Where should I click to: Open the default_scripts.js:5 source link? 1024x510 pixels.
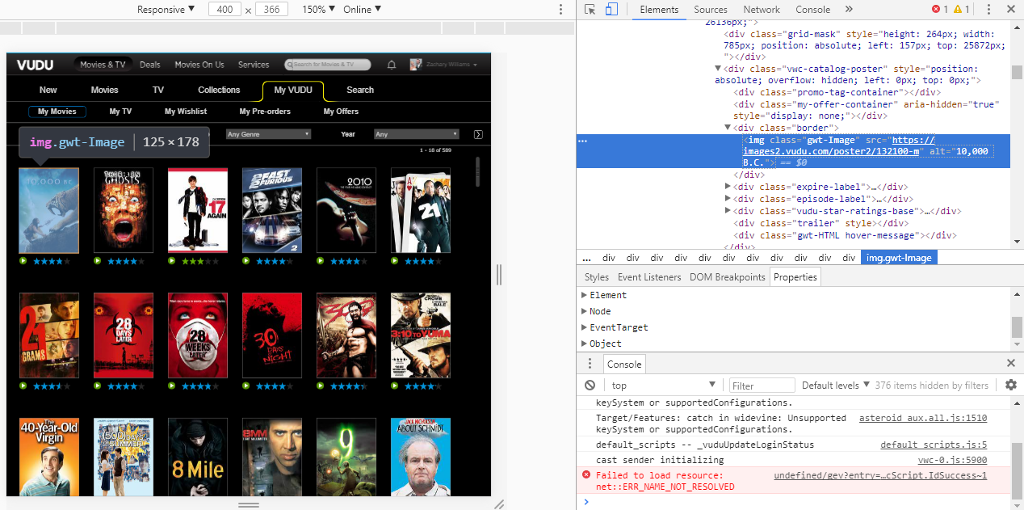coord(934,445)
